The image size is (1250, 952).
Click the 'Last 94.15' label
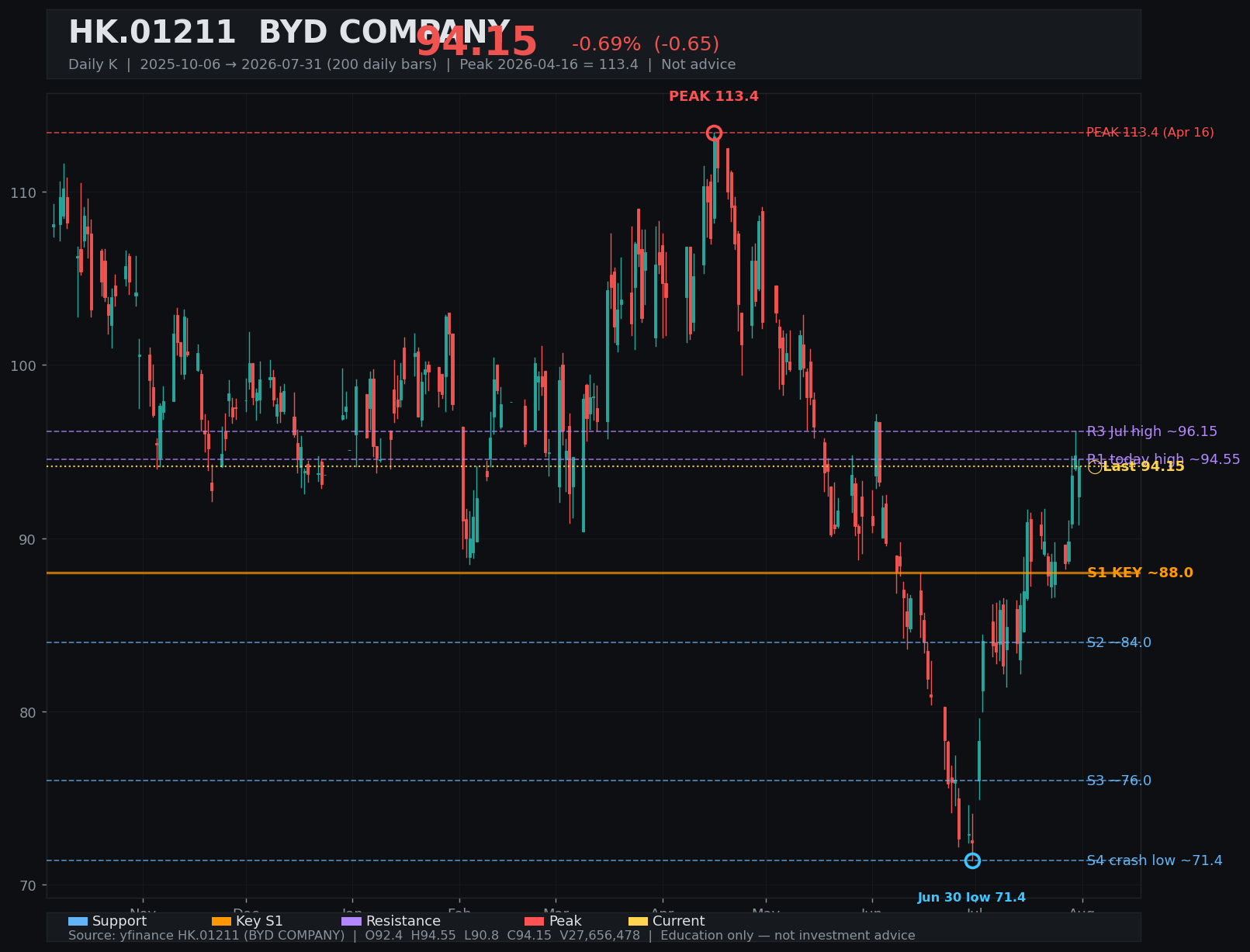point(1144,466)
